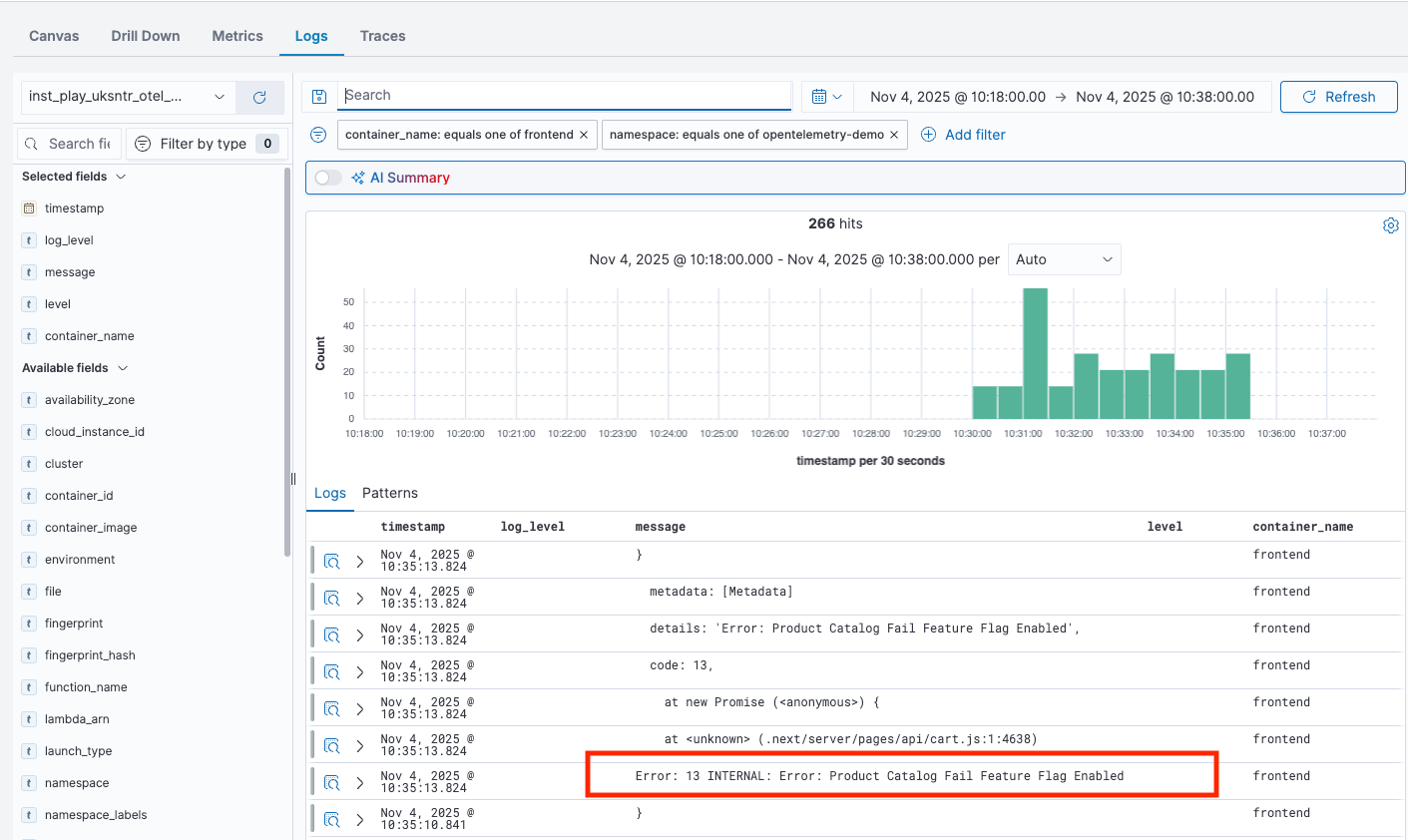
Task: Open chart settings gear icon
Action: click(1390, 225)
